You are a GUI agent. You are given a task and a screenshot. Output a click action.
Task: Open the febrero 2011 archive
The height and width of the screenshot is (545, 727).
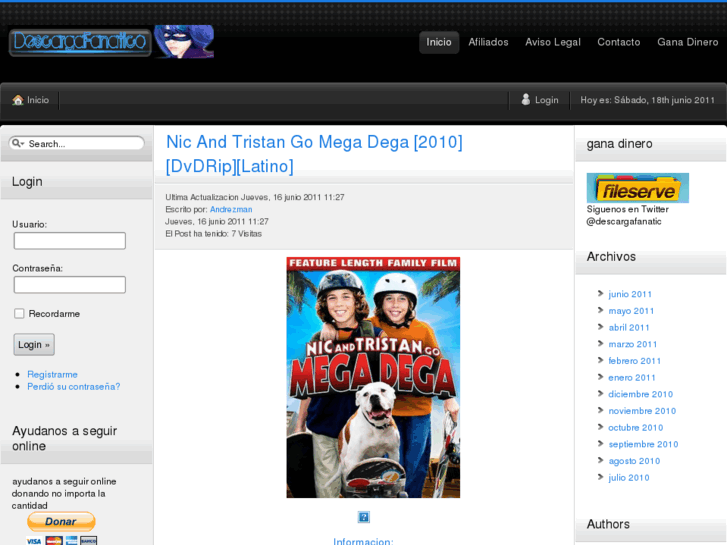click(x=635, y=361)
